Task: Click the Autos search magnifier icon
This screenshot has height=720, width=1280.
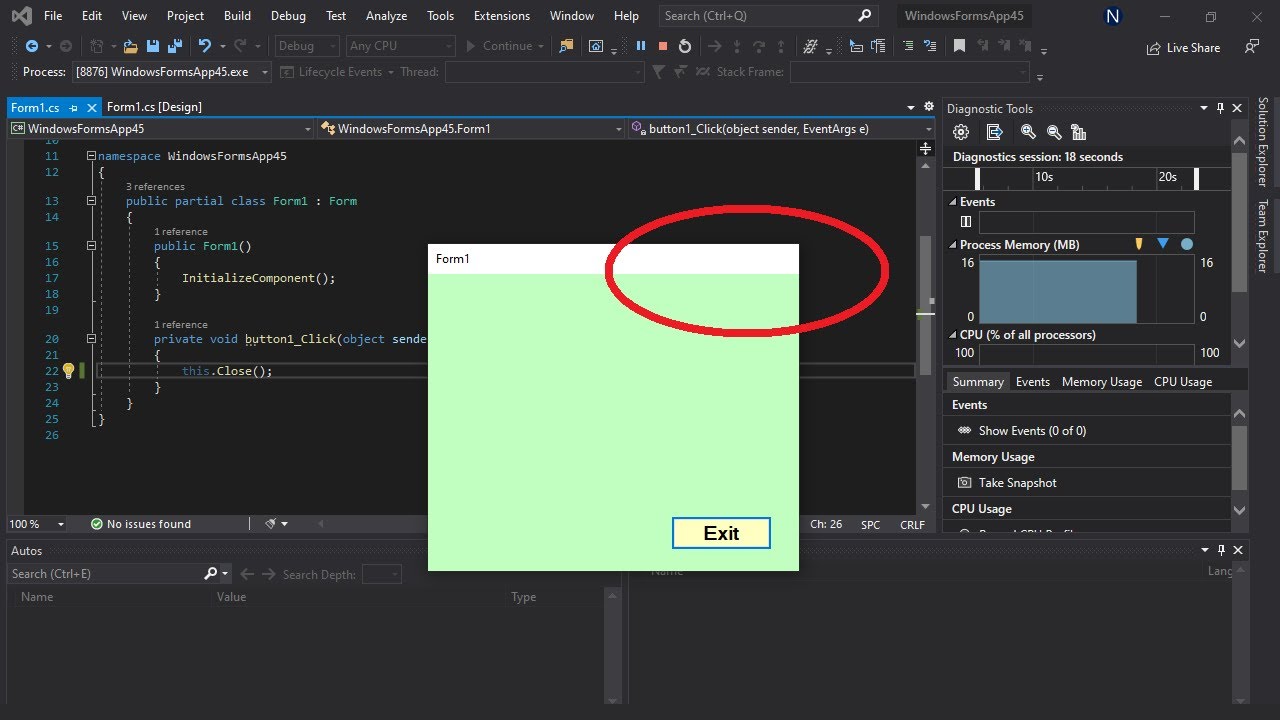Action: [211, 574]
